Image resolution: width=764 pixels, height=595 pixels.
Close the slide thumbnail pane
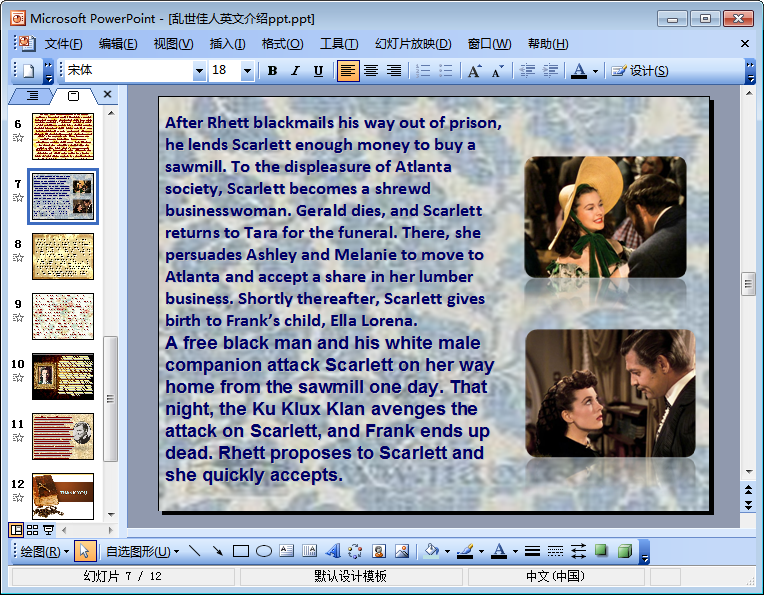(108, 94)
